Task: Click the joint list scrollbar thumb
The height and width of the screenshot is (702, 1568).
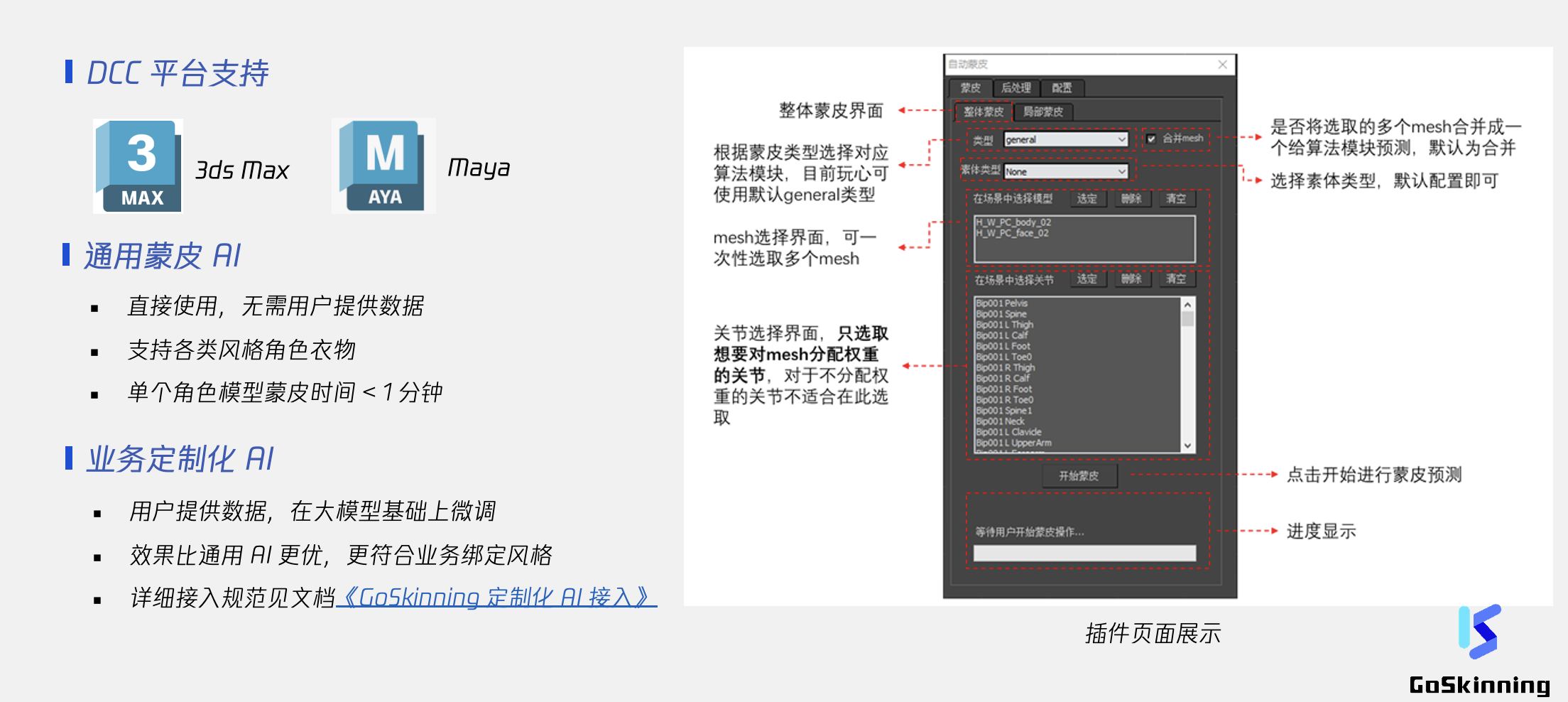Action: [1187, 319]
